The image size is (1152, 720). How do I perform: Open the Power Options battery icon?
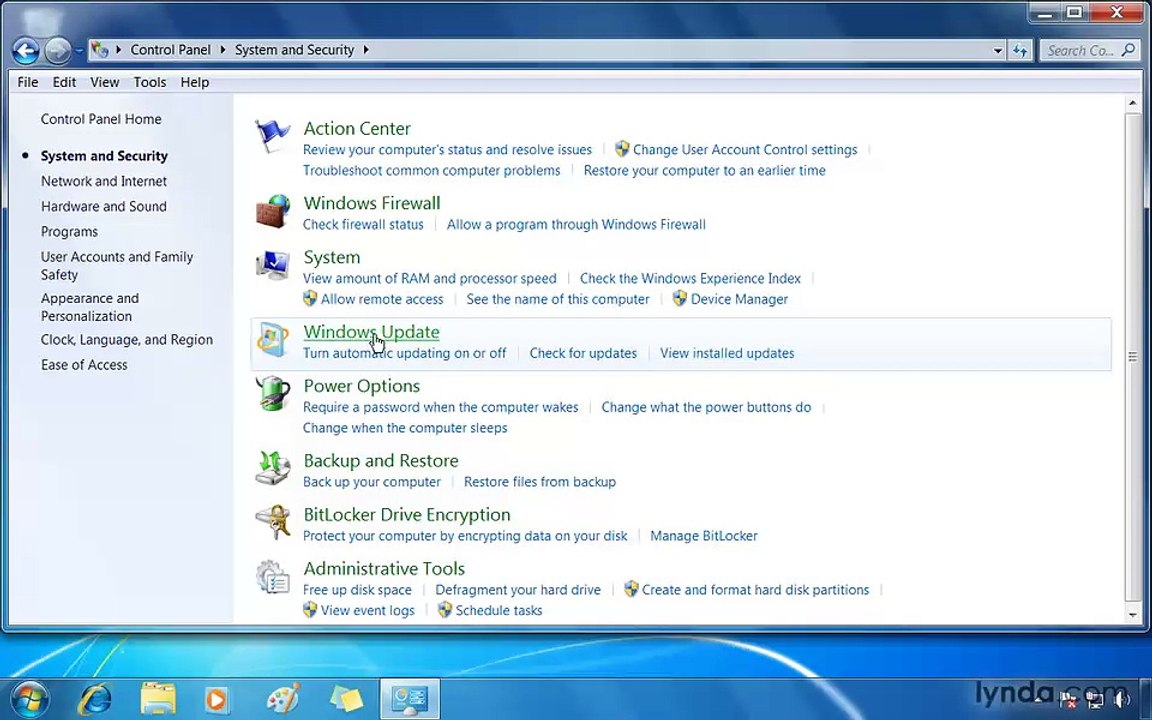tap(273, 394)
